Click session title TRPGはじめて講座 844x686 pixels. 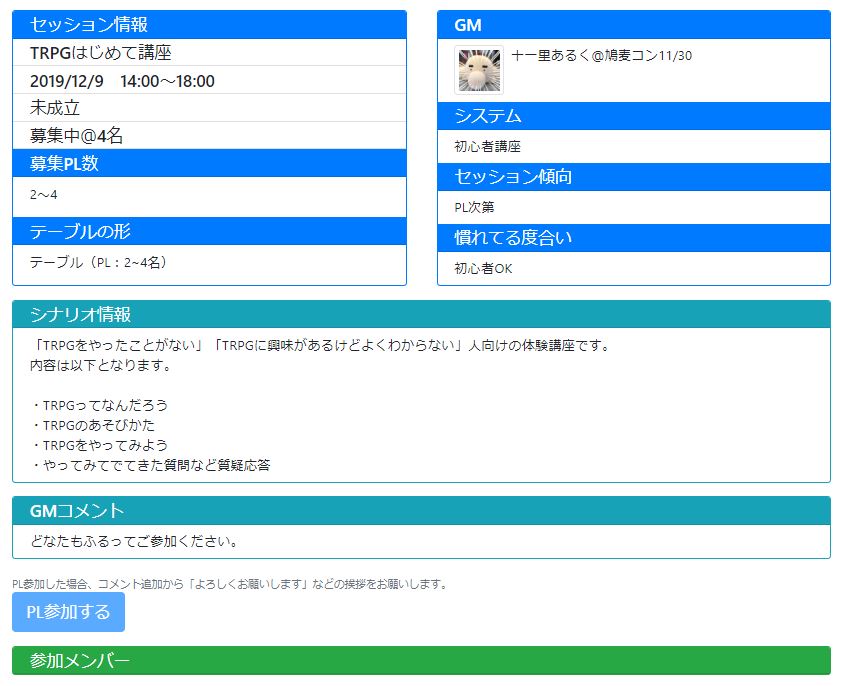[x=101, y=53]
